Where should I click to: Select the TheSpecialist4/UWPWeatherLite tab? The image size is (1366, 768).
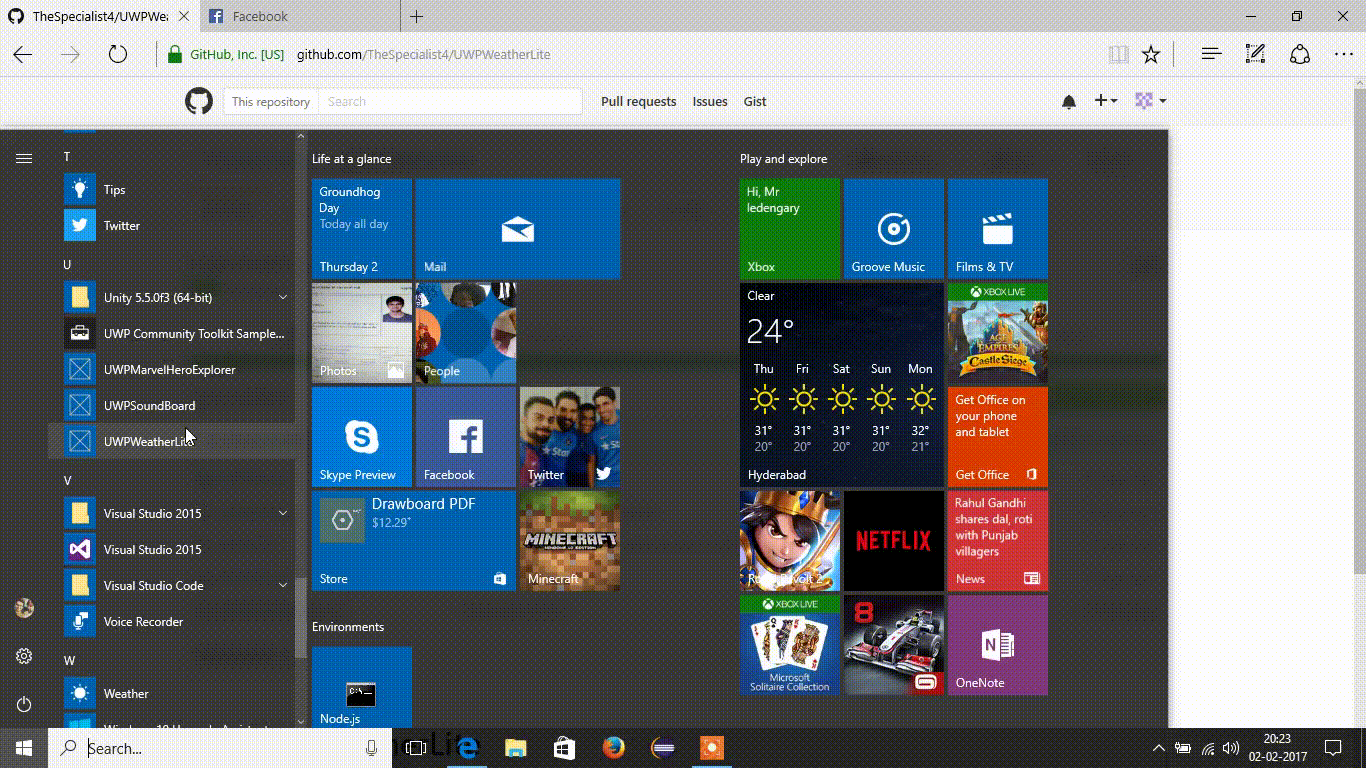coord(98,17)
